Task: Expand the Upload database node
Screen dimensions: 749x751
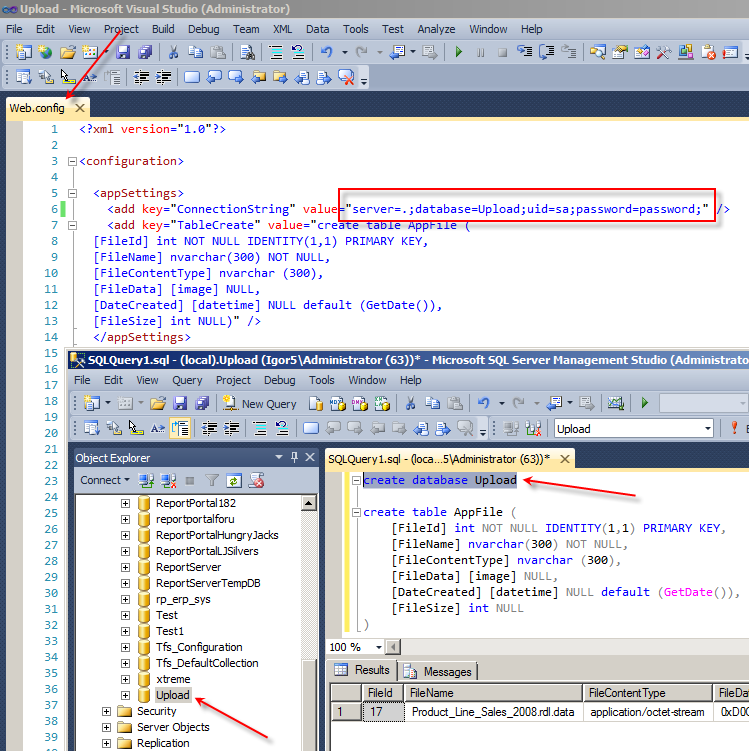Action: tap(125, 695)
